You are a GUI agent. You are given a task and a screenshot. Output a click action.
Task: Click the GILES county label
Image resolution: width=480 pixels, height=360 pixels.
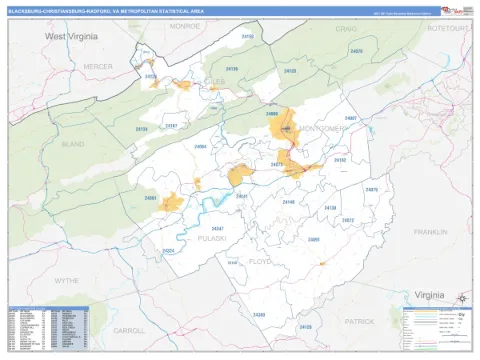click(215, 82)
